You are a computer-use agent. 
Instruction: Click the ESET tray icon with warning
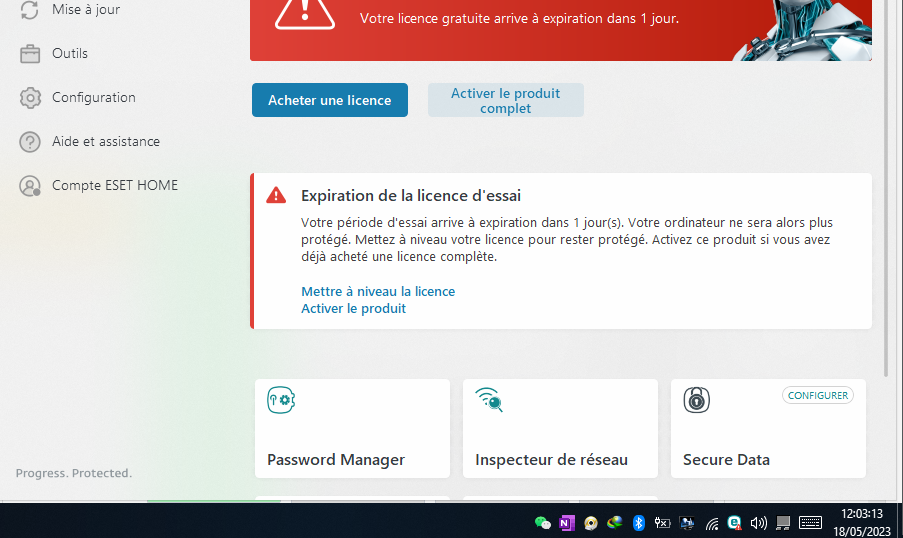734,522
